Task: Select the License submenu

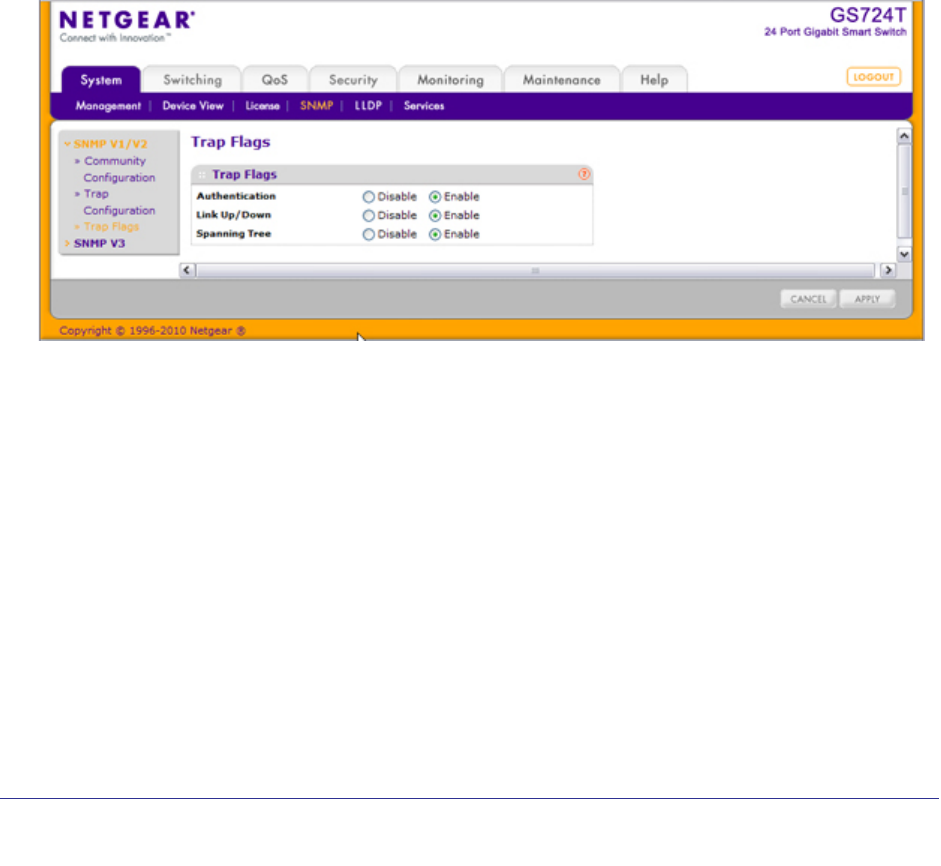Action: click(262, 106)
